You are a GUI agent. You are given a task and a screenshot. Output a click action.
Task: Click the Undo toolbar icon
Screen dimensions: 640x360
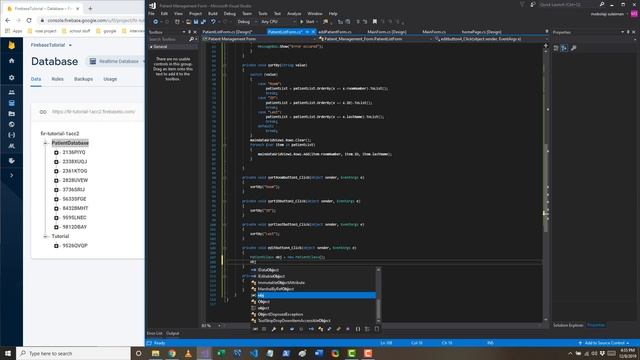[x=213, y=22]
